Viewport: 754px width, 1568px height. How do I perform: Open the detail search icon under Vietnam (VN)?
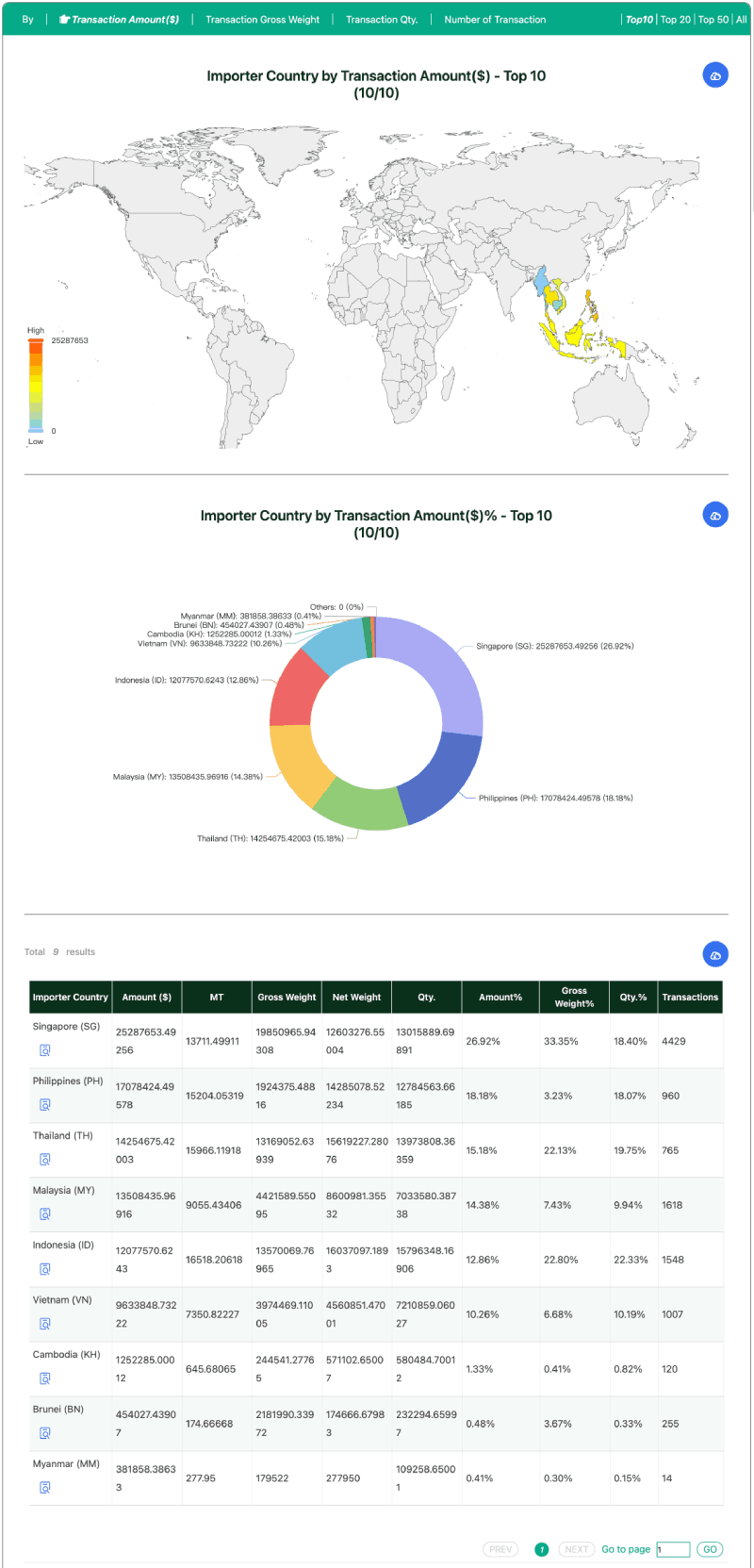coord(44,1324)
